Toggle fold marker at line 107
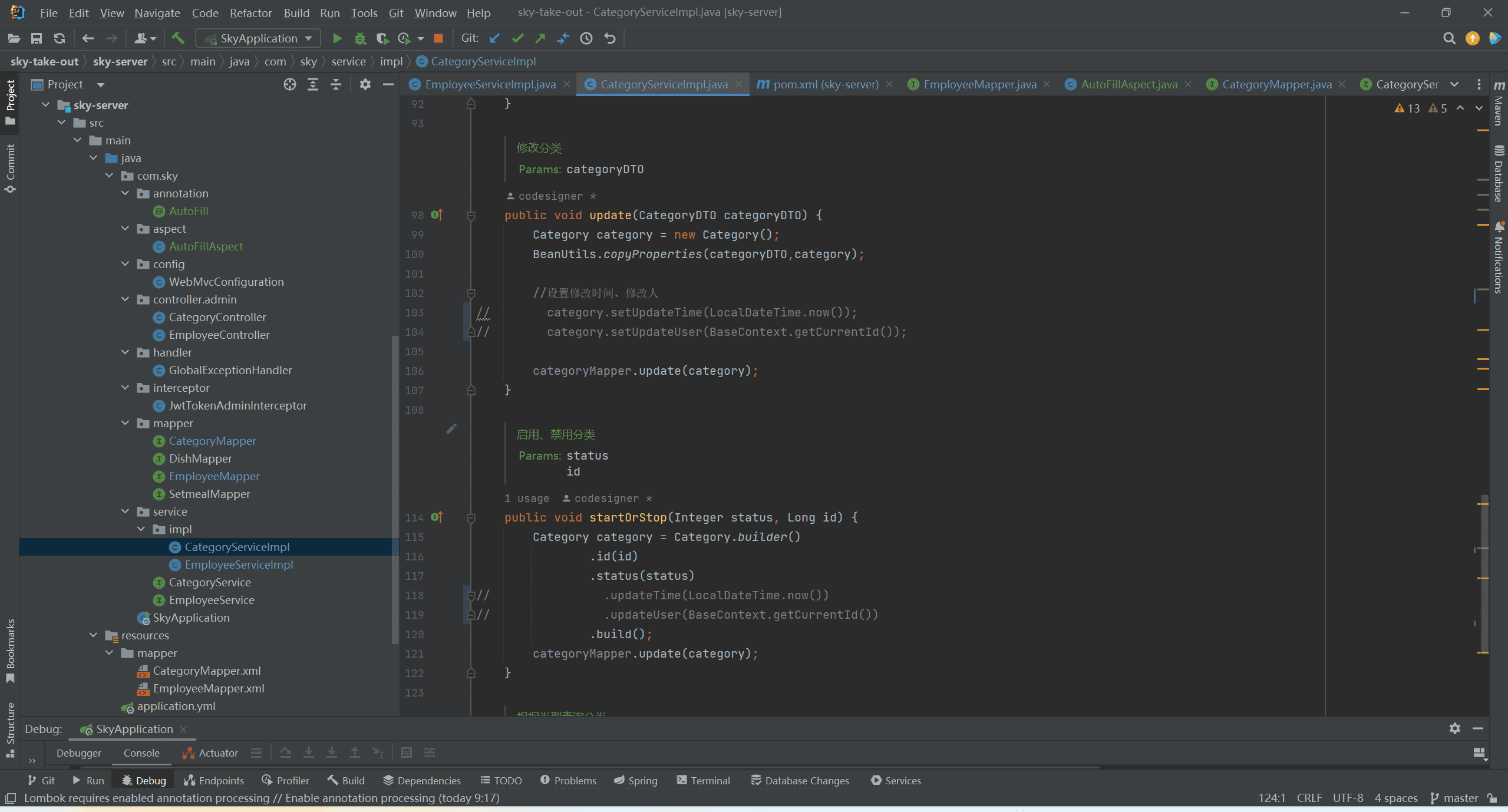 point(471,390)
